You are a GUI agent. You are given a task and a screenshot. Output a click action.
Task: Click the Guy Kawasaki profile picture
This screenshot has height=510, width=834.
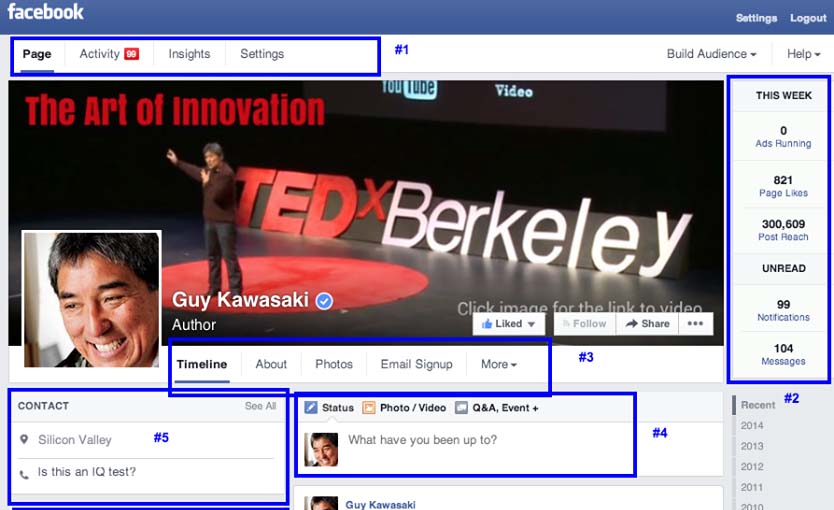click(91, 299)
